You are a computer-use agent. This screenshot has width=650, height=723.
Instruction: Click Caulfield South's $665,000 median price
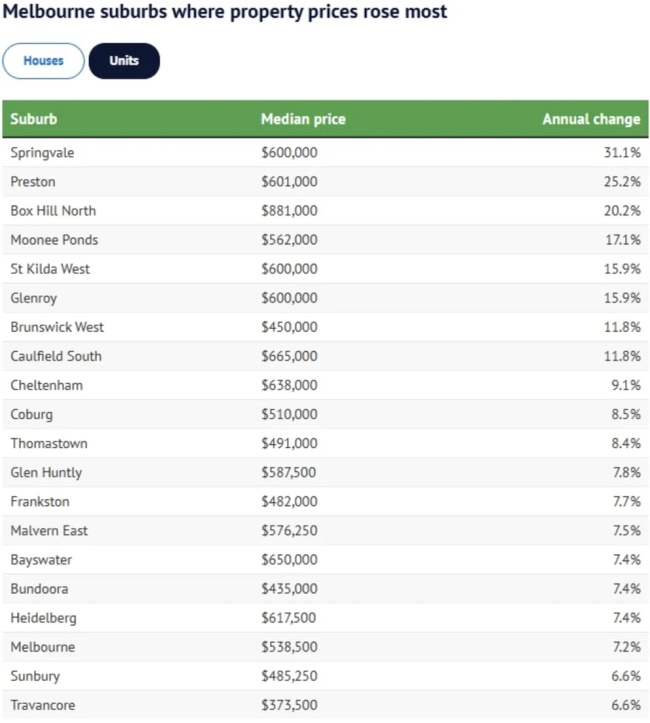pos(289,356)
